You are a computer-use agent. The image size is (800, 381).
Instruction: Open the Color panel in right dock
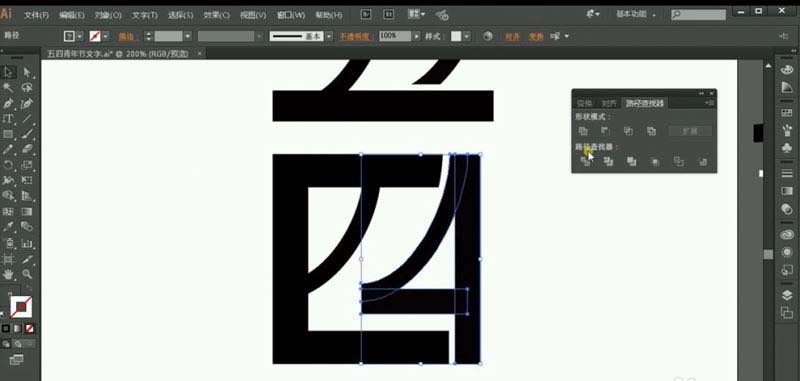787,71
